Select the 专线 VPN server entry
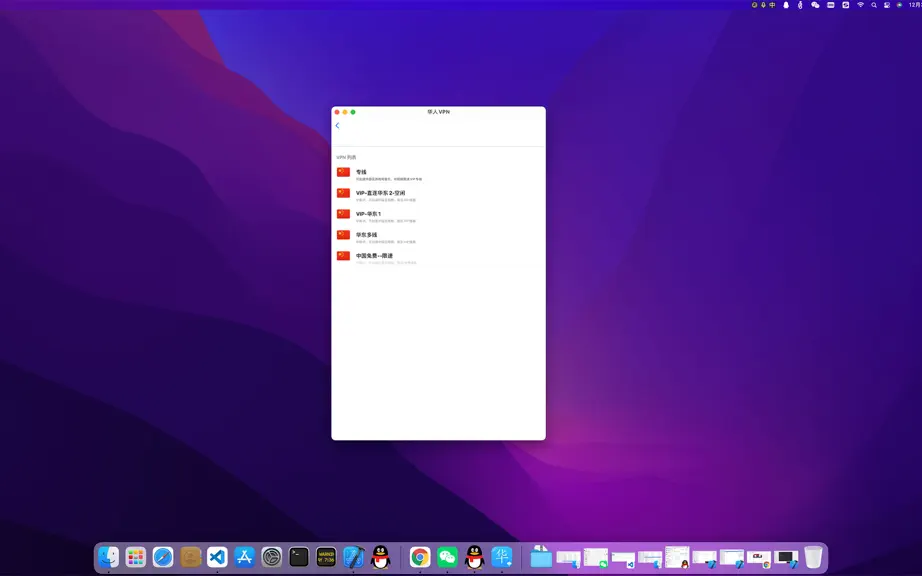 [438, 175]
